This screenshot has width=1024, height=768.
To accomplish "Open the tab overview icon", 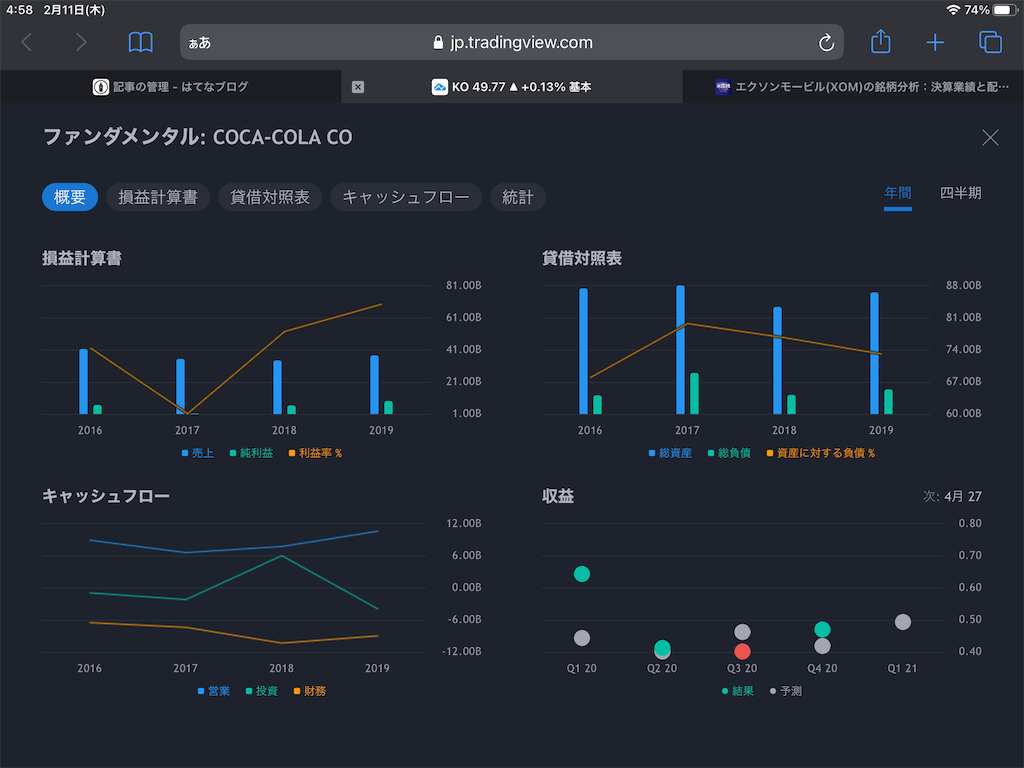I will [x=990, y=42].
